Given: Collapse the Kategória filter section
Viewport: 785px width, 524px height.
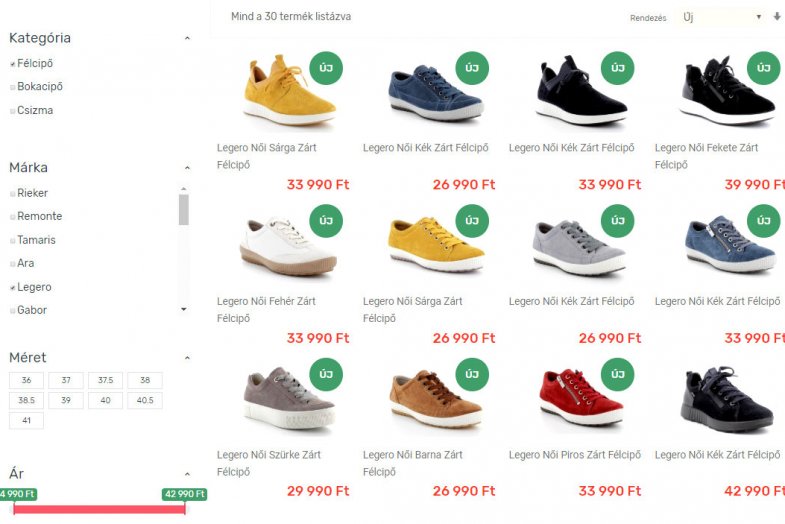Looking at the screenshot, I should [x=187, y=38].
